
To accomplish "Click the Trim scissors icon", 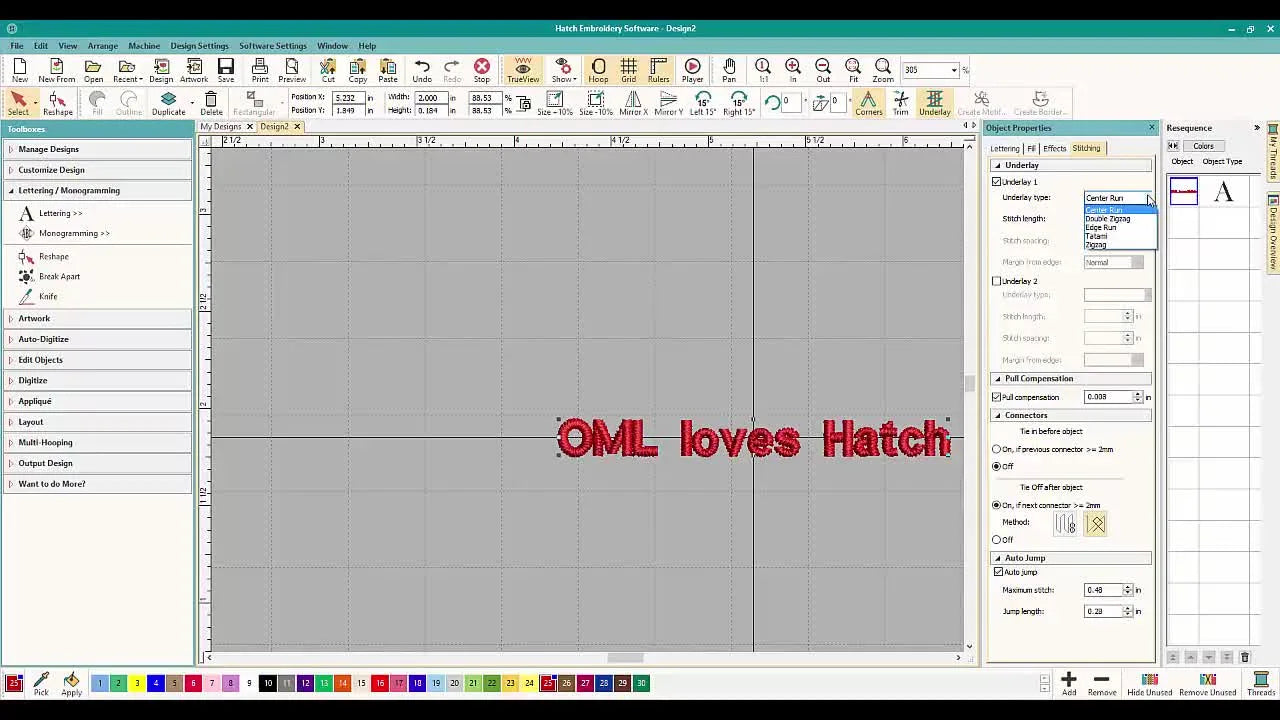I will point(901,103).
